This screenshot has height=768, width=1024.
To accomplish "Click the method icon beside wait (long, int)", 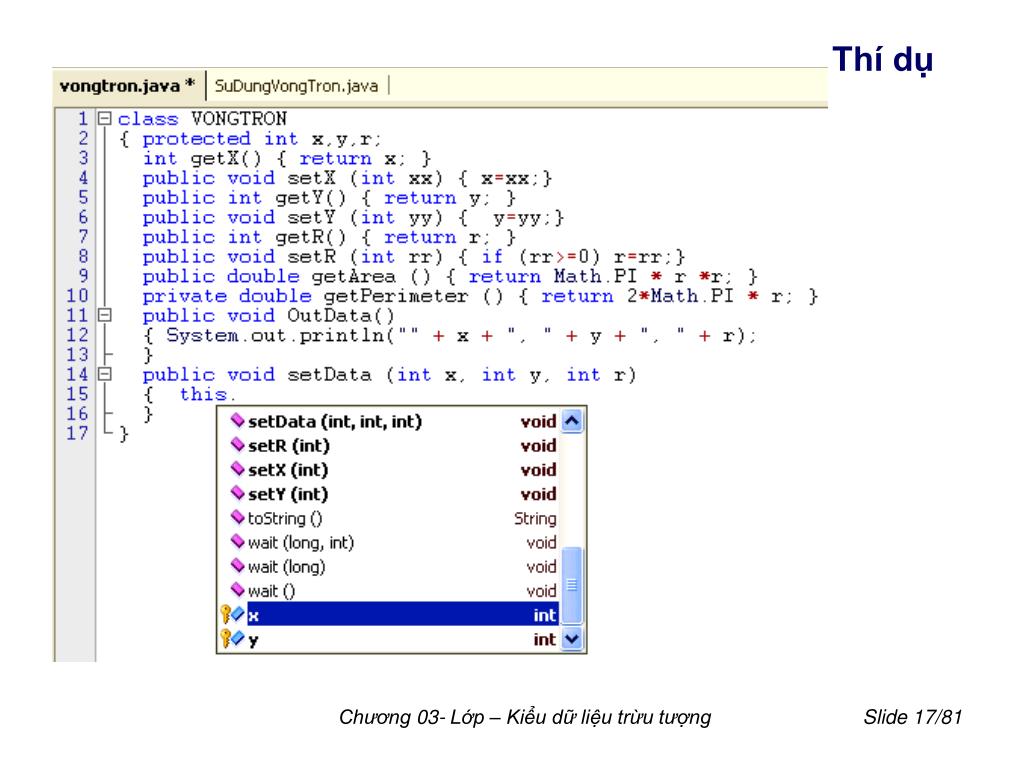I will pyautogui.click(x=238, y=541).
